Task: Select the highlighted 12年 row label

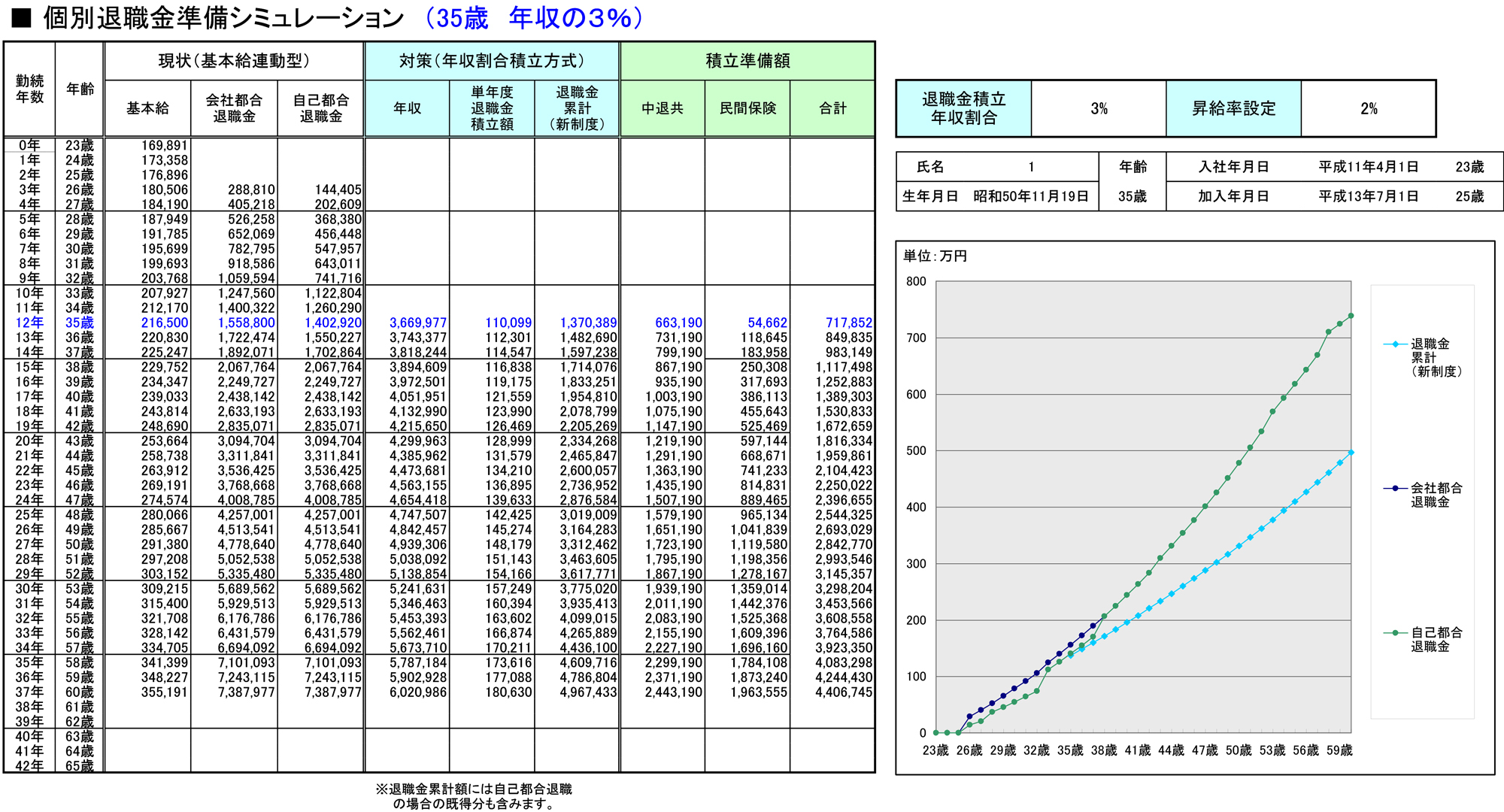Action: (29, 323)
